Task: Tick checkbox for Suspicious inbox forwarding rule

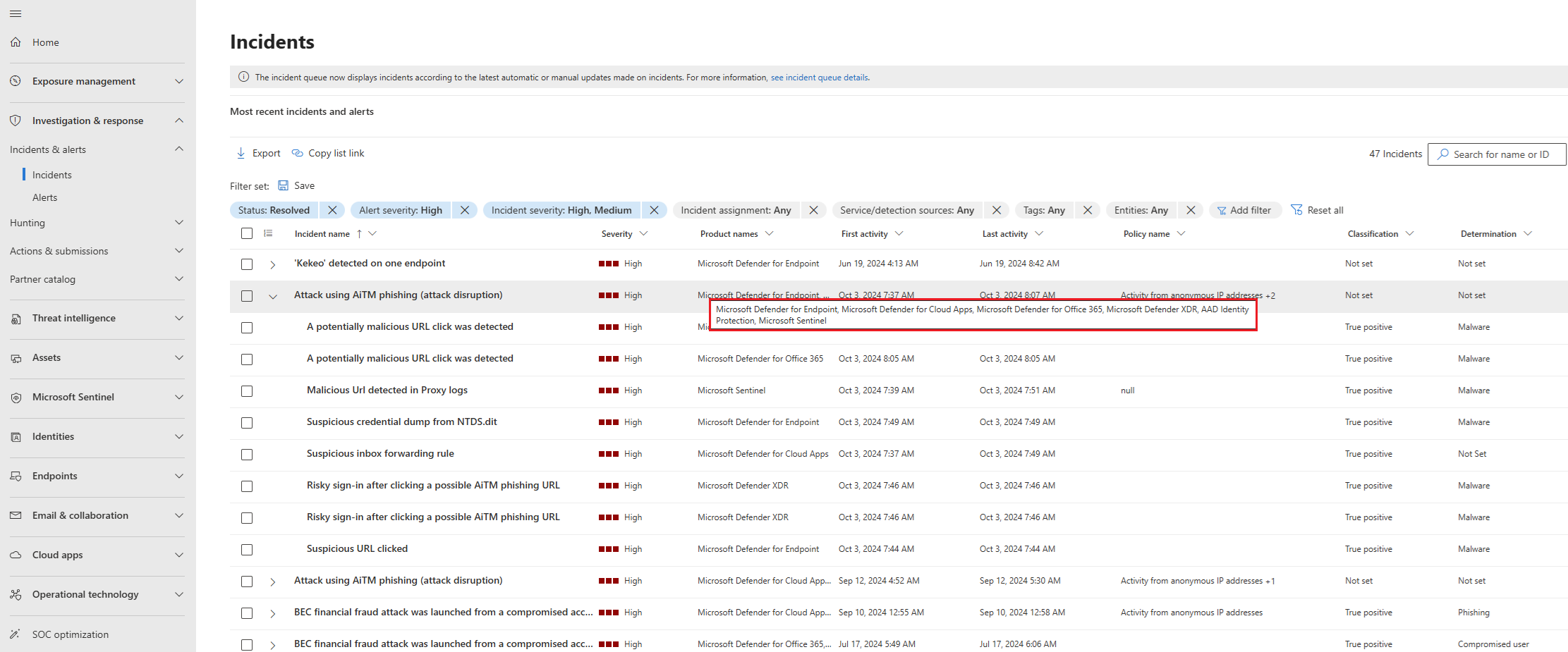Action: pyautogui.click(x=247, y=455)
